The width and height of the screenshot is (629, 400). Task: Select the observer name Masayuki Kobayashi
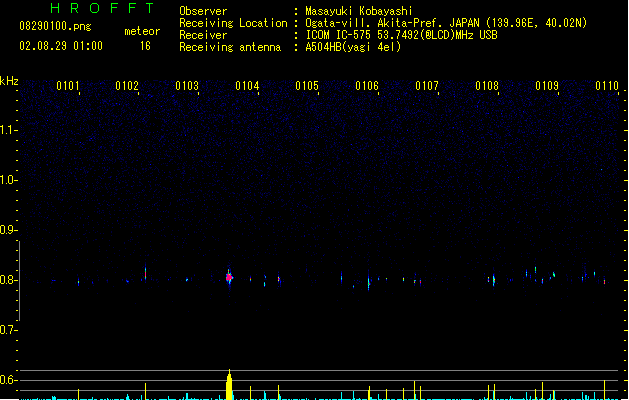coord(359,11)
